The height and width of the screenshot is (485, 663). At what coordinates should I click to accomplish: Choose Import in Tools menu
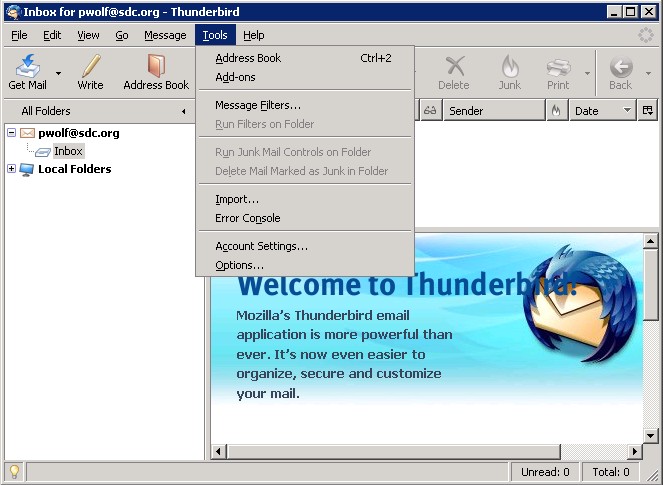pos(305,199)
